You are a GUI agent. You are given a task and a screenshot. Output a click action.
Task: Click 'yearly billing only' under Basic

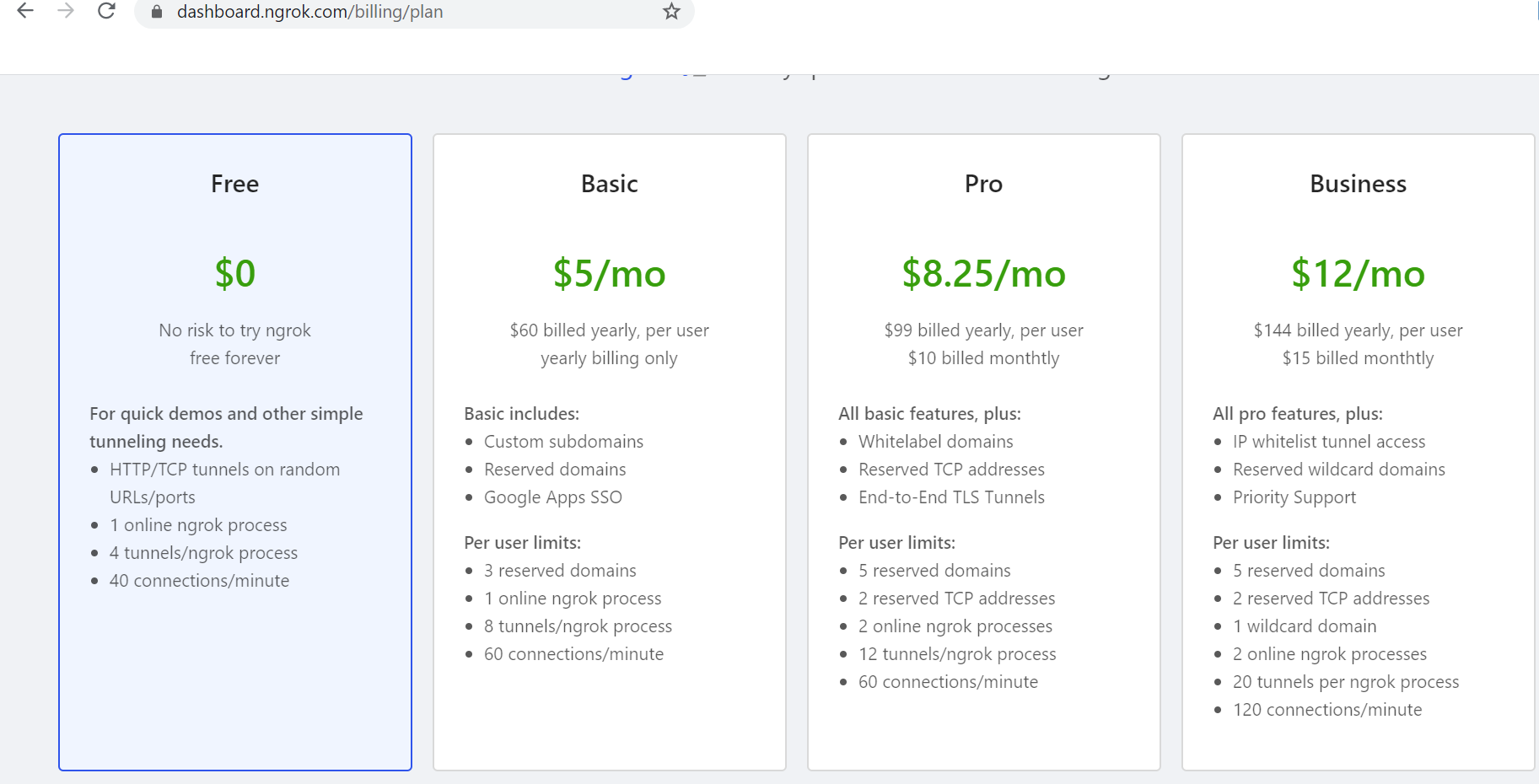tap(610, 358)
